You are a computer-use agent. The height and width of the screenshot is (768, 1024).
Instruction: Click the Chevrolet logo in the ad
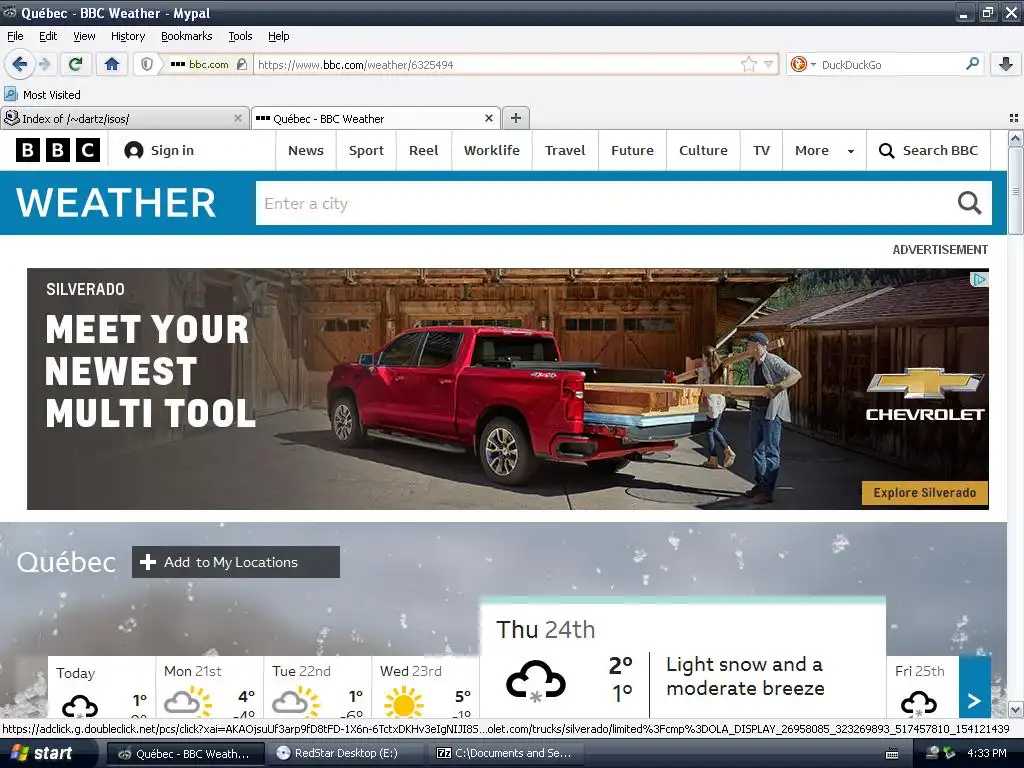coord(924,394)
